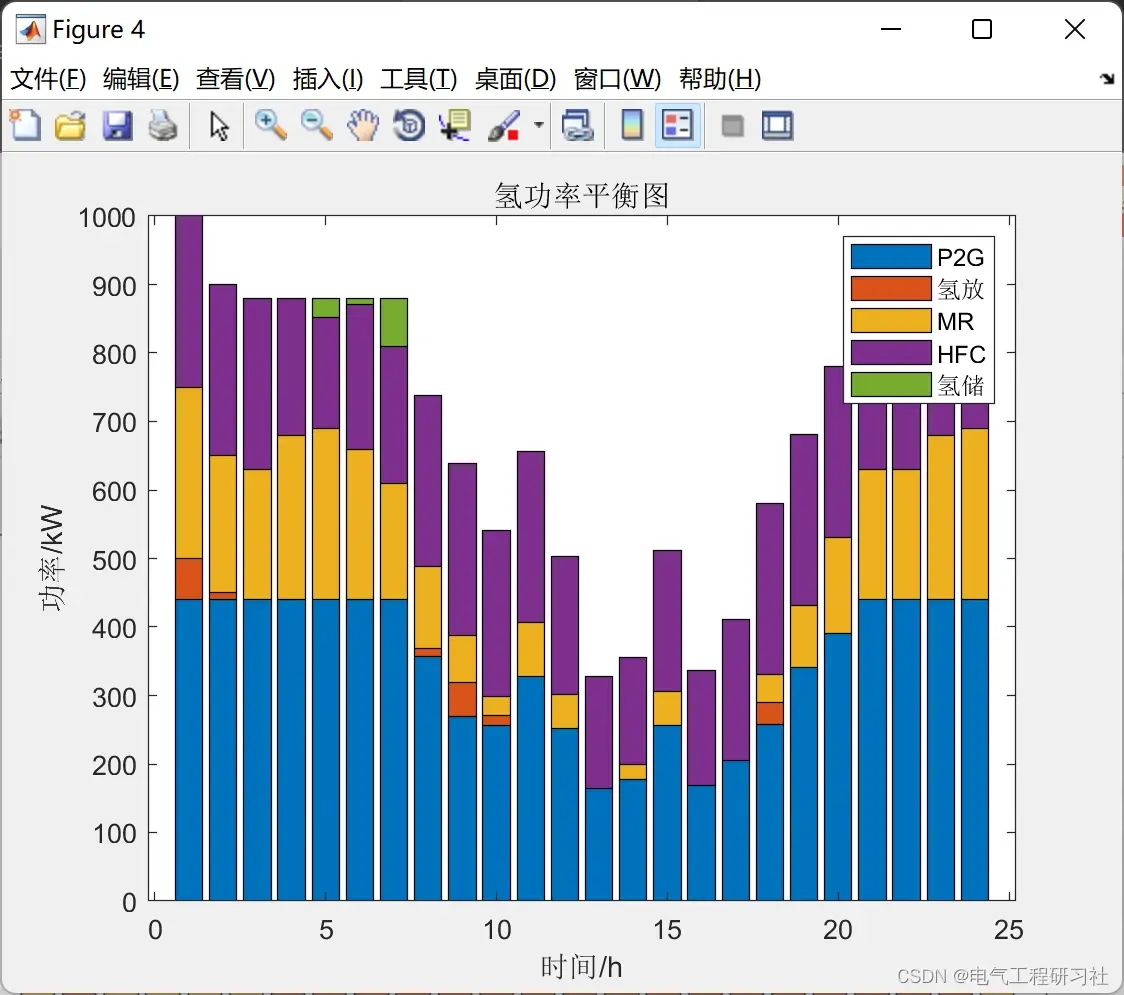This screenshot has width=1124, height=995.
Task: Expand the toolbar dock arrow at top right
Action: point(1108,79)
